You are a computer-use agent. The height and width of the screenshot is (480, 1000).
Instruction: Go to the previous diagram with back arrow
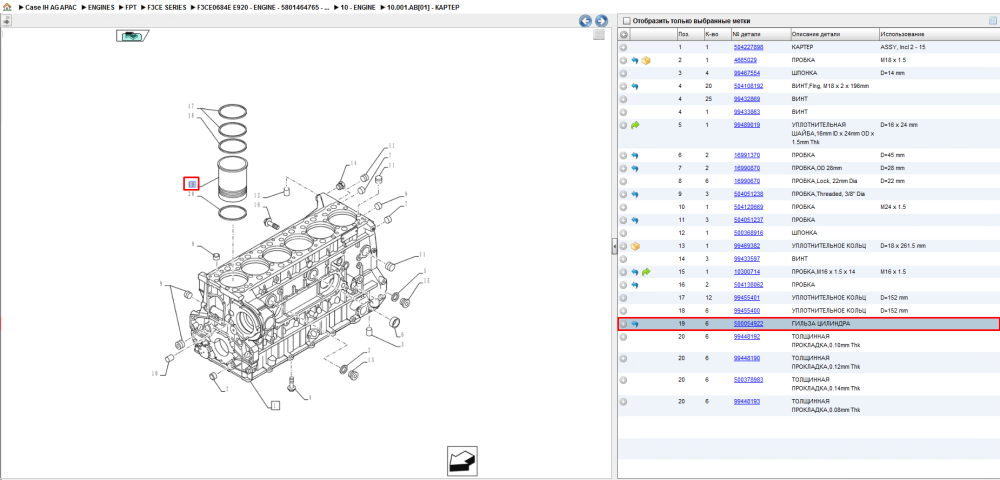585,21
